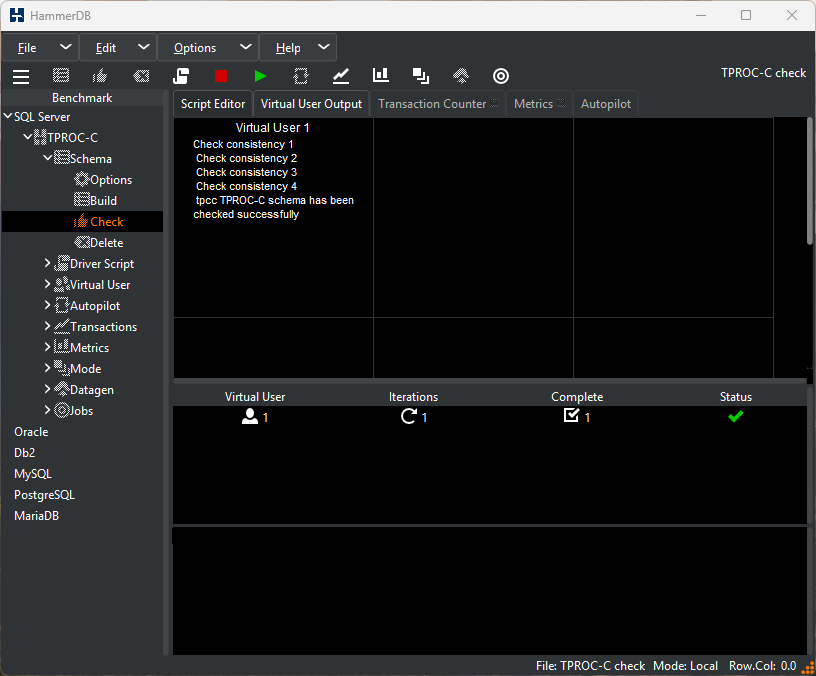Viewport: 816px width, 676px height.
Task: Switch to the Metrics tab
Action: point(539,104)
